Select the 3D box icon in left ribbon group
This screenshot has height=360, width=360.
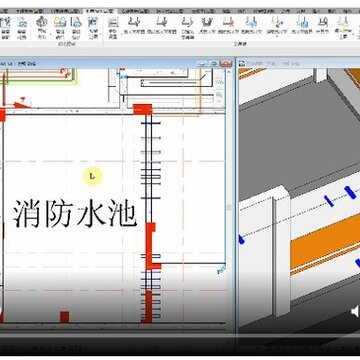click(41, 22)
